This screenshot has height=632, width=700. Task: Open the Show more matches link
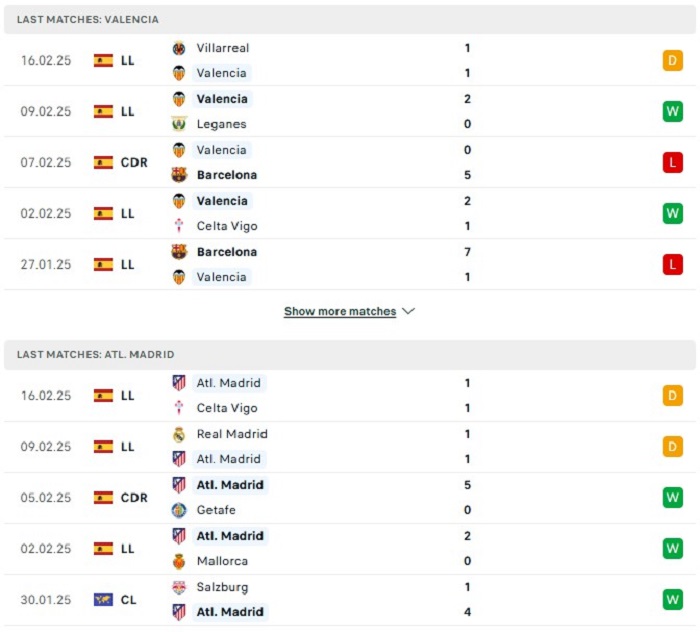coord(340,311)
